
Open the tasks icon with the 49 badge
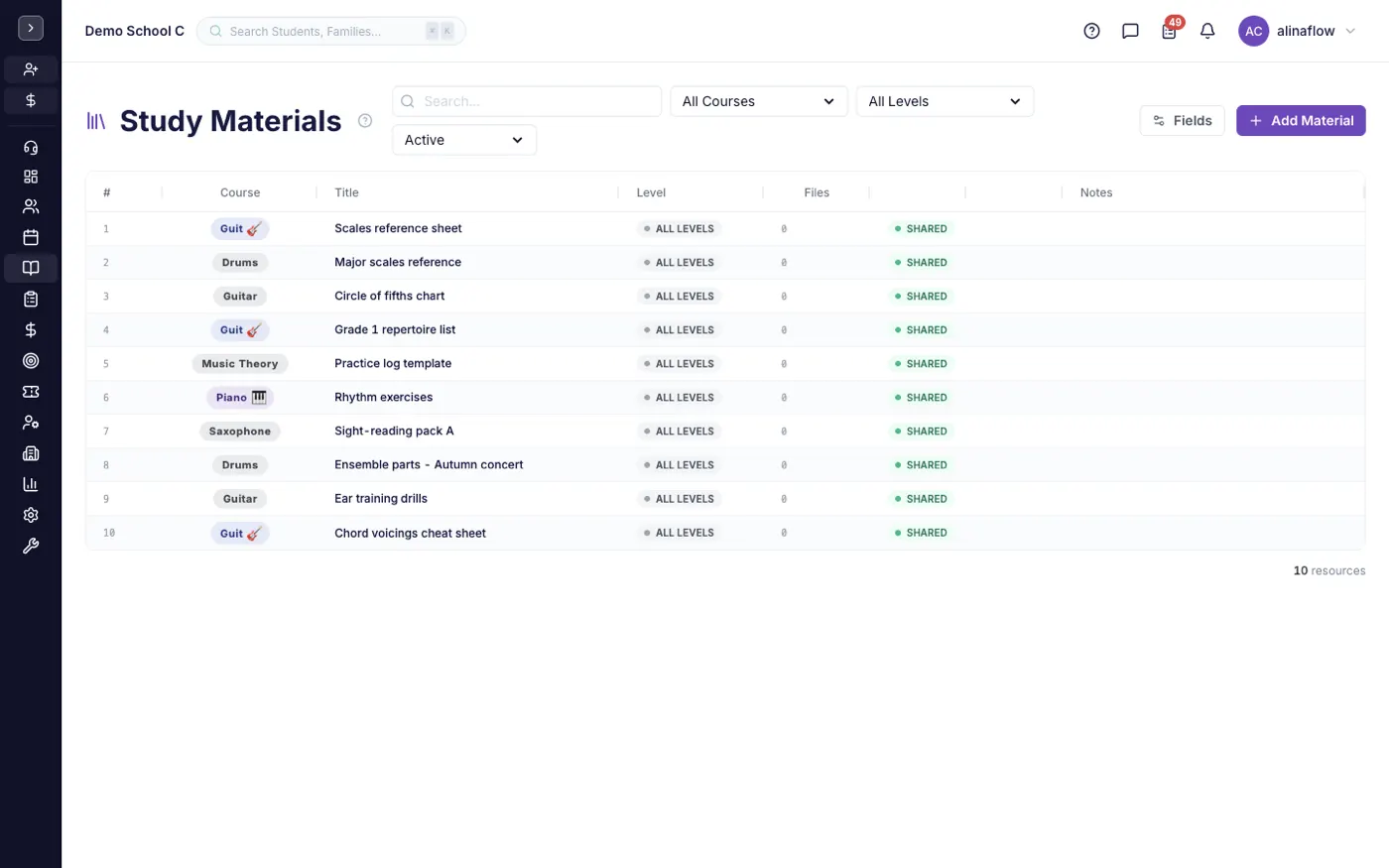click(x=1170, y=31)
